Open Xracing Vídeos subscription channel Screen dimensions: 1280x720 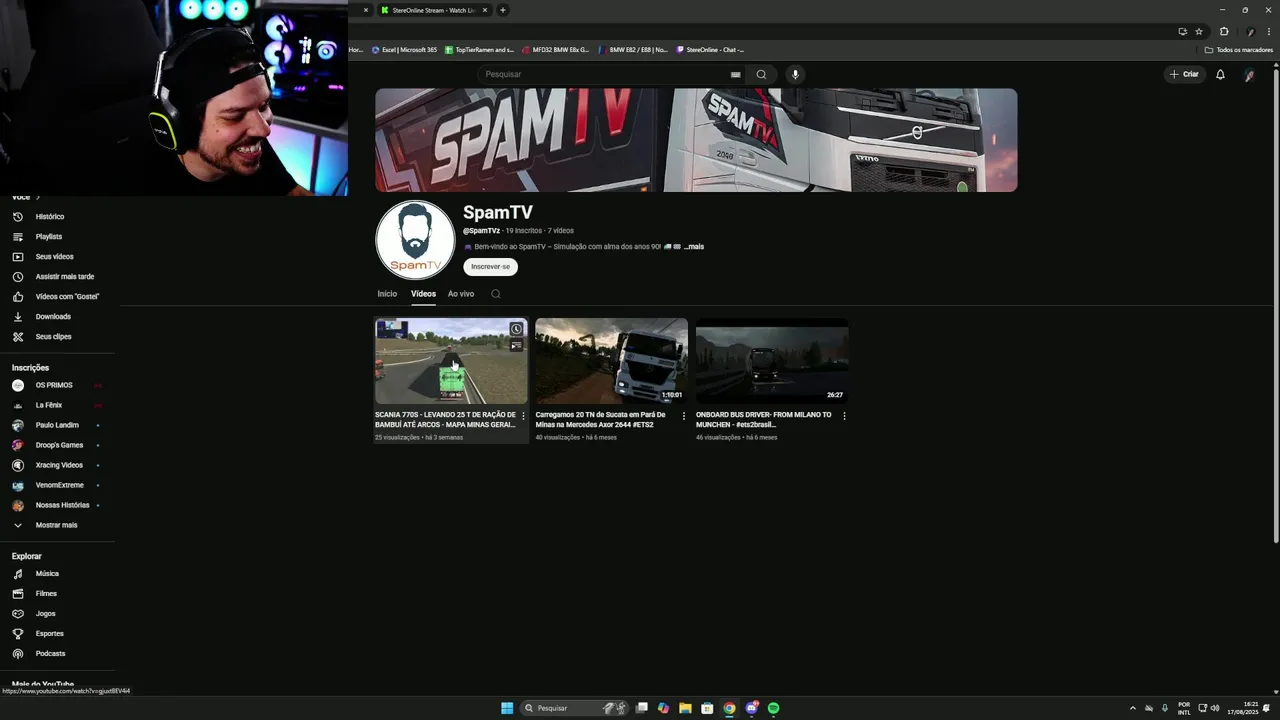point(57,465)
